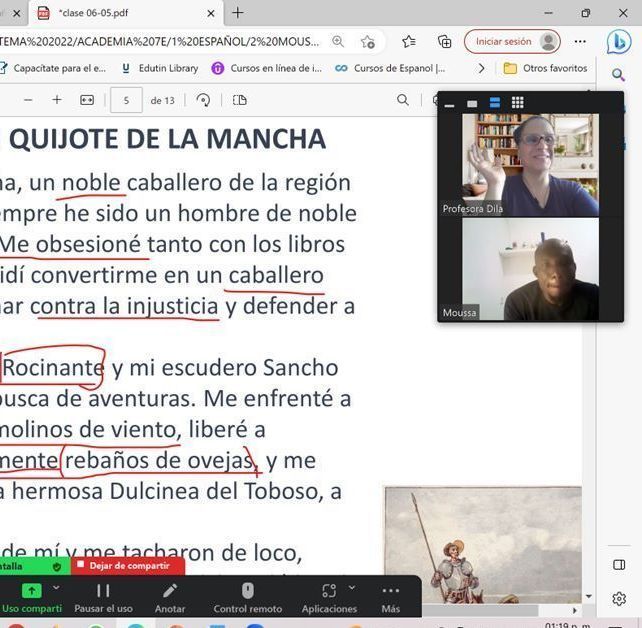Switch video panel to gallery grid view
Viewport: 642px width, 628px height.
pos(517,103)
